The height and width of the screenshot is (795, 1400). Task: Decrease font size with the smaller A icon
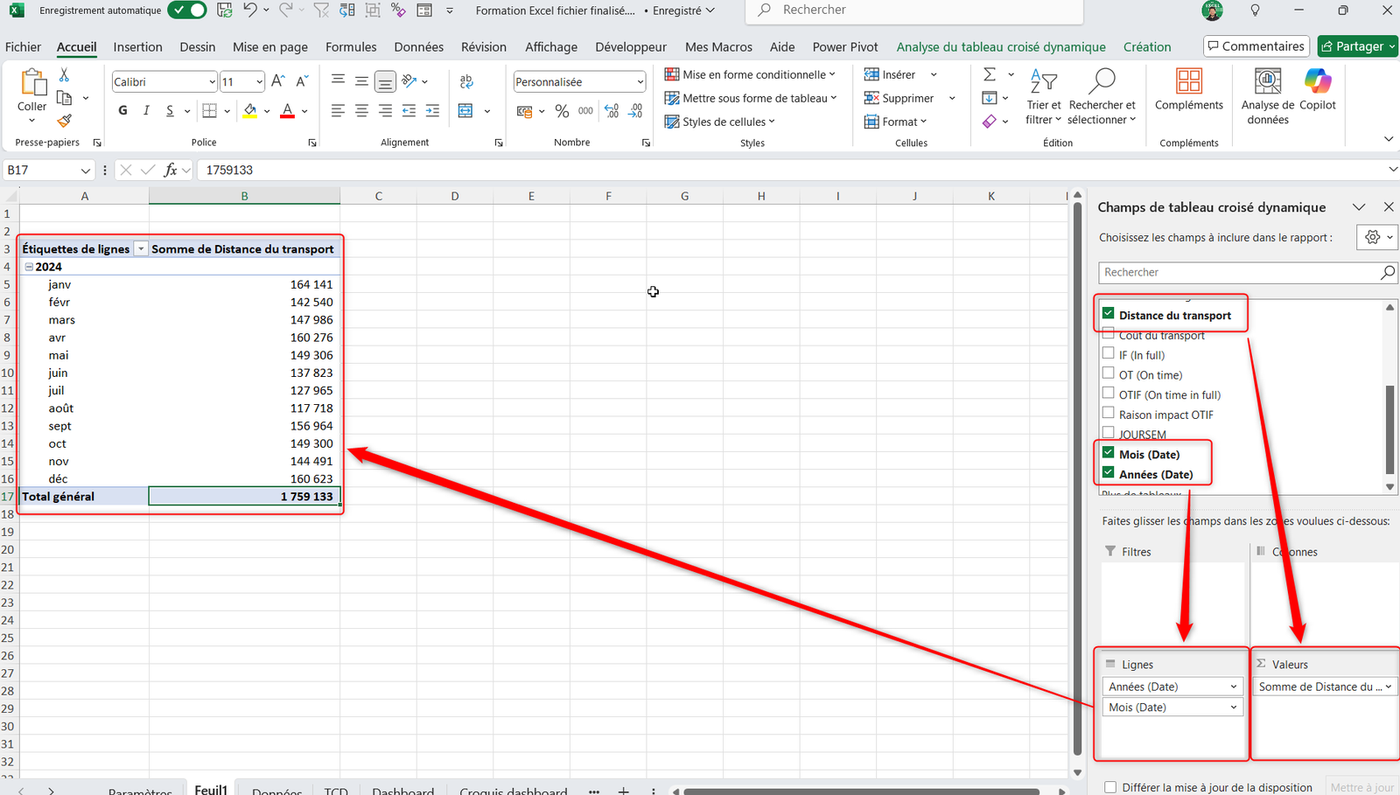click(x=301, y=82)
